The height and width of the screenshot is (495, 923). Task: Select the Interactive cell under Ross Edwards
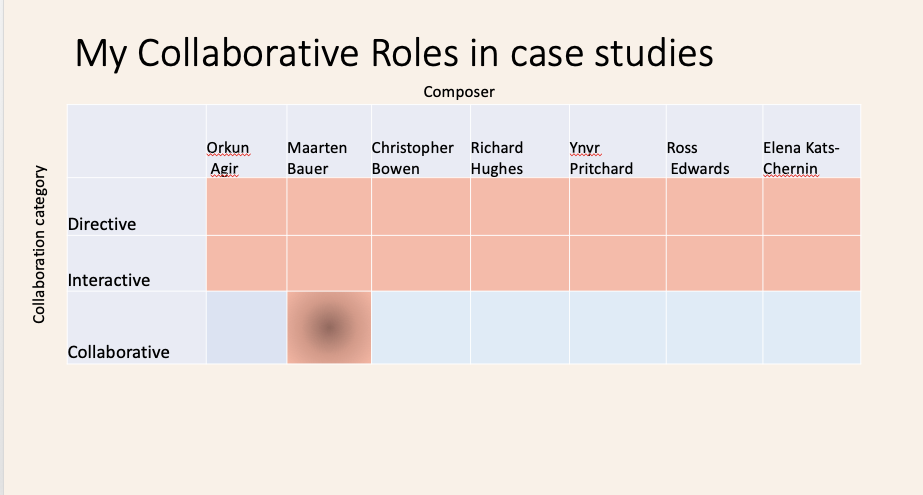(x=714, y=263)
